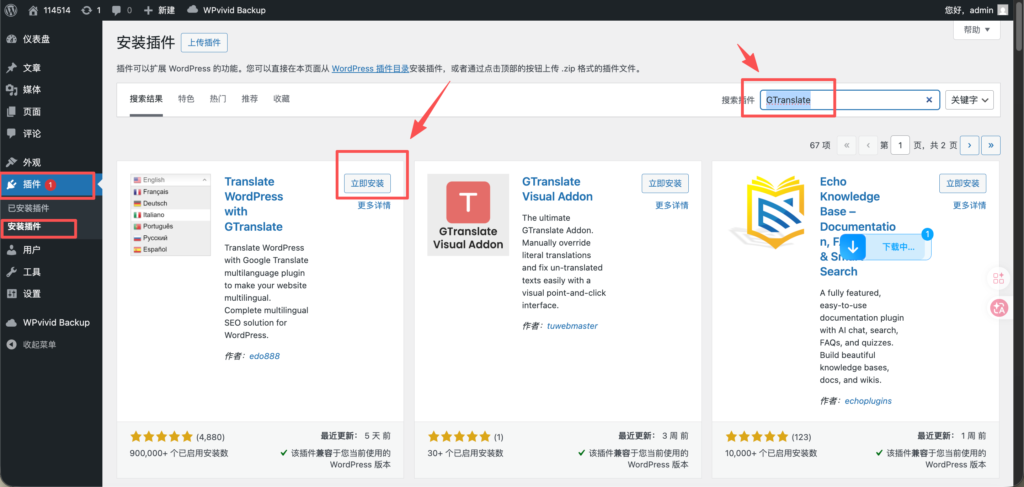This screenshot has width=1024, height=487.
Task: Click the grid extension icon at right edge
Action: [x=999, y=279]
